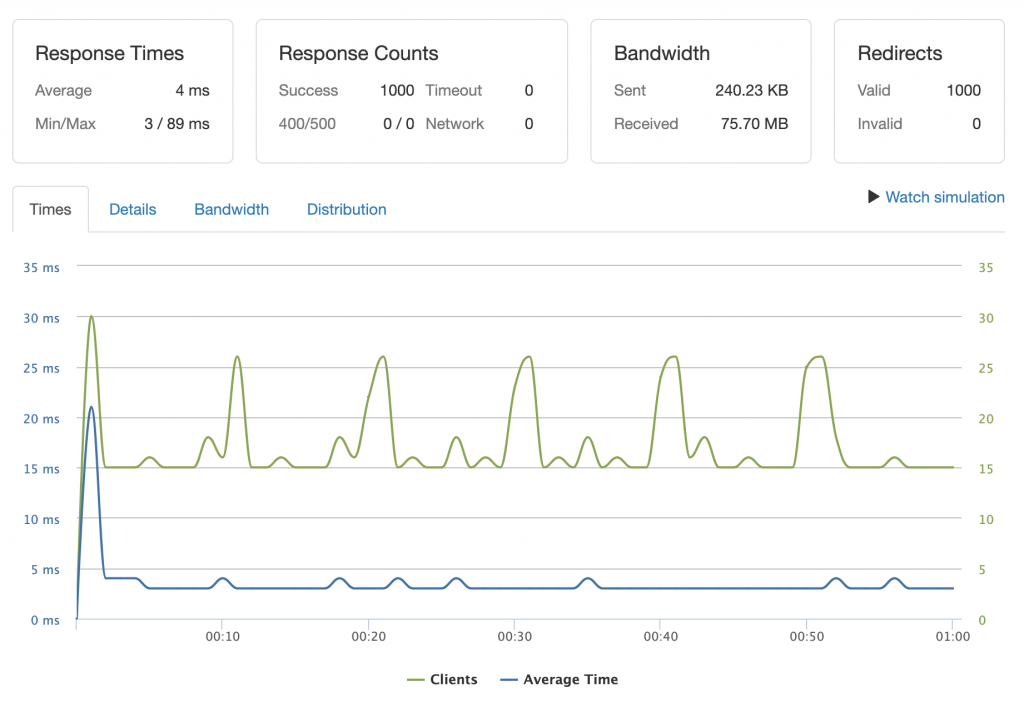Screen dimensions: 1024x702
Task: Open the Bandwidth tab
Action: pos(232,210)
